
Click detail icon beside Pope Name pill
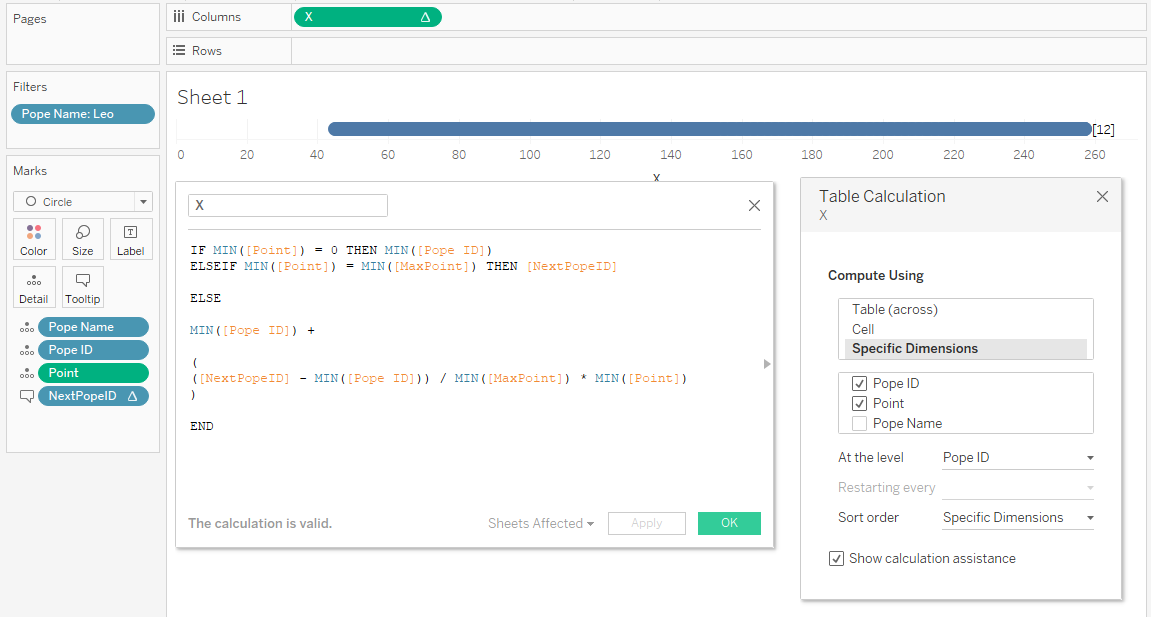[x=26, y=328]
